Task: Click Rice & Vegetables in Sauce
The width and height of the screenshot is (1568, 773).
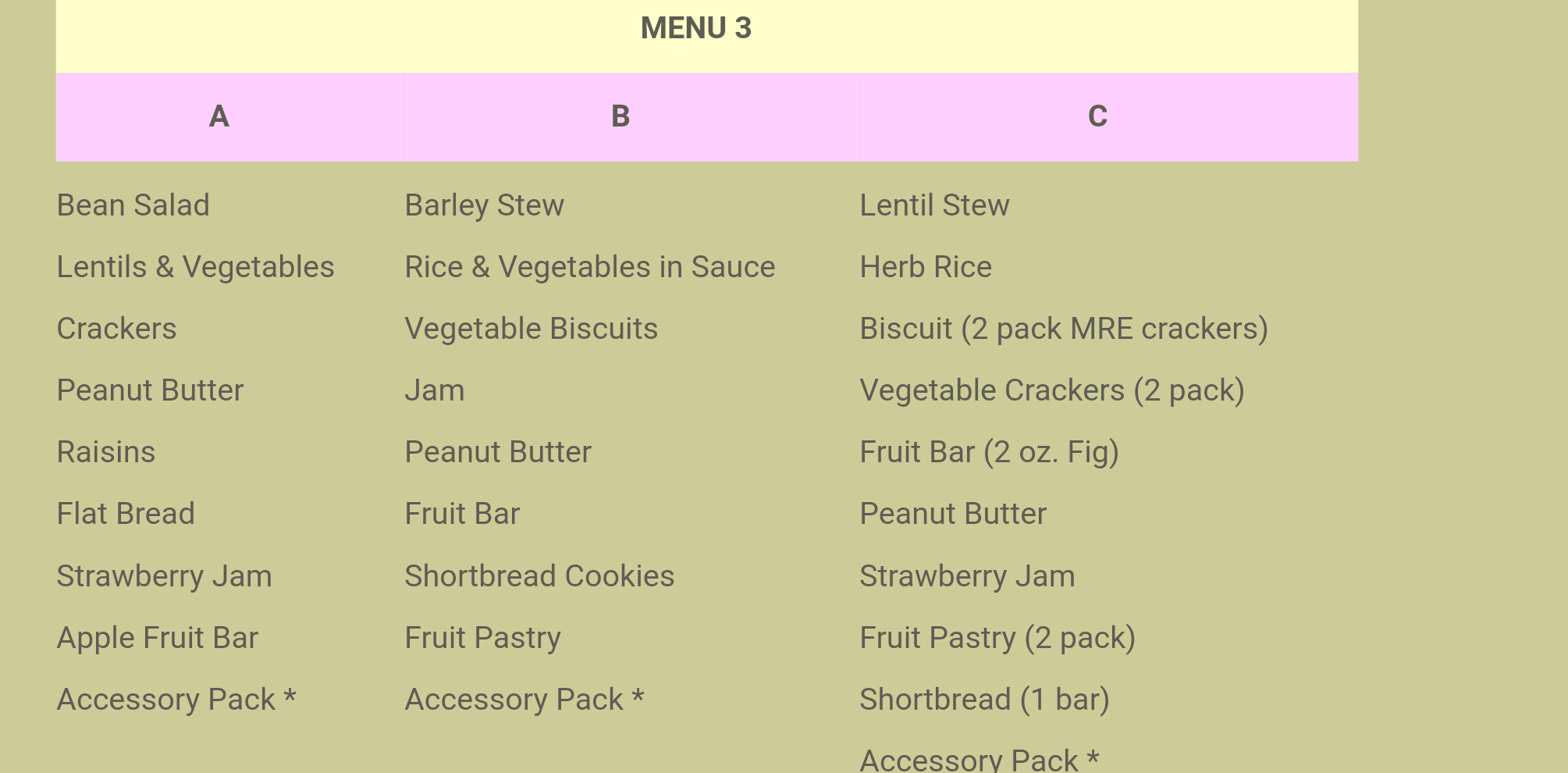Action: point(590,267)
